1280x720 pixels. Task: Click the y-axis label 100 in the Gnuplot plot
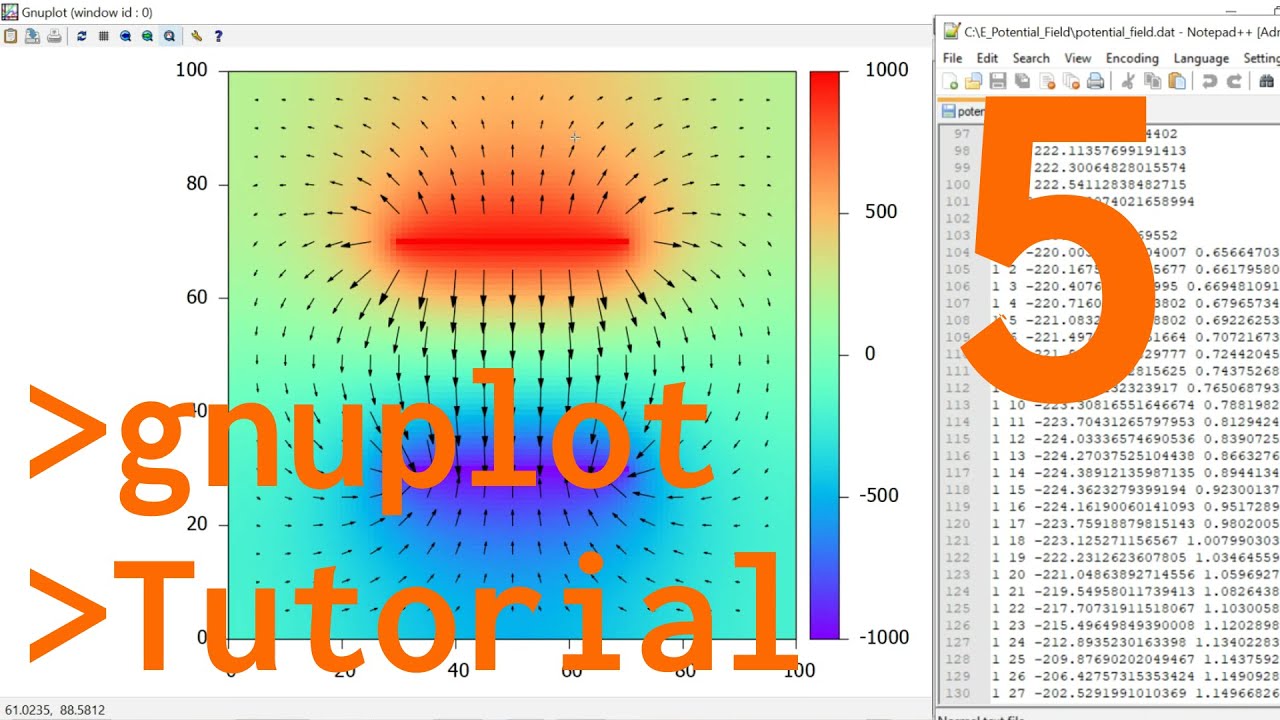pyautogui.click(x=191, y=70)
